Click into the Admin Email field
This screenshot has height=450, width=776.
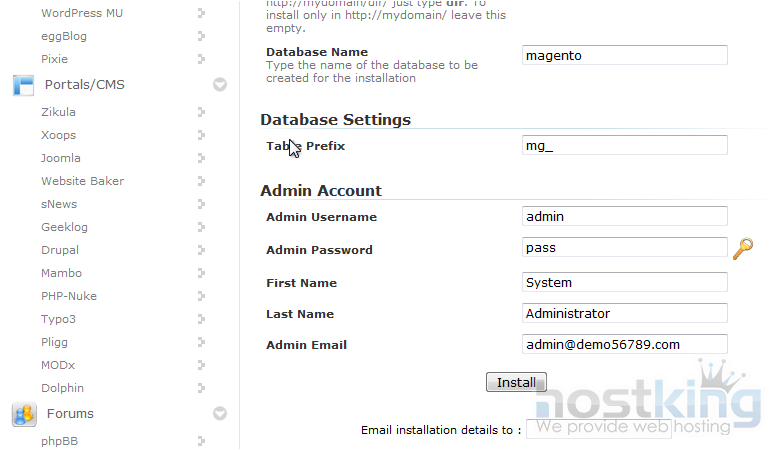click(625, 344)
